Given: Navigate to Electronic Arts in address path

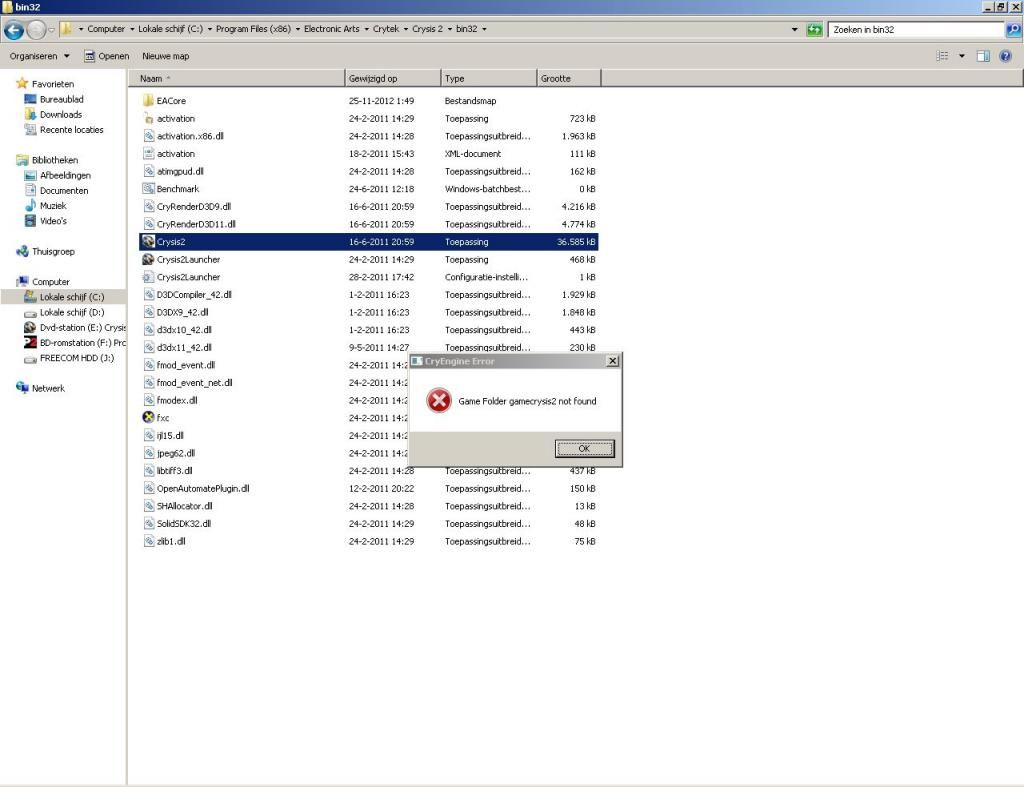Looking at the screenshot, I should point(332,29).
